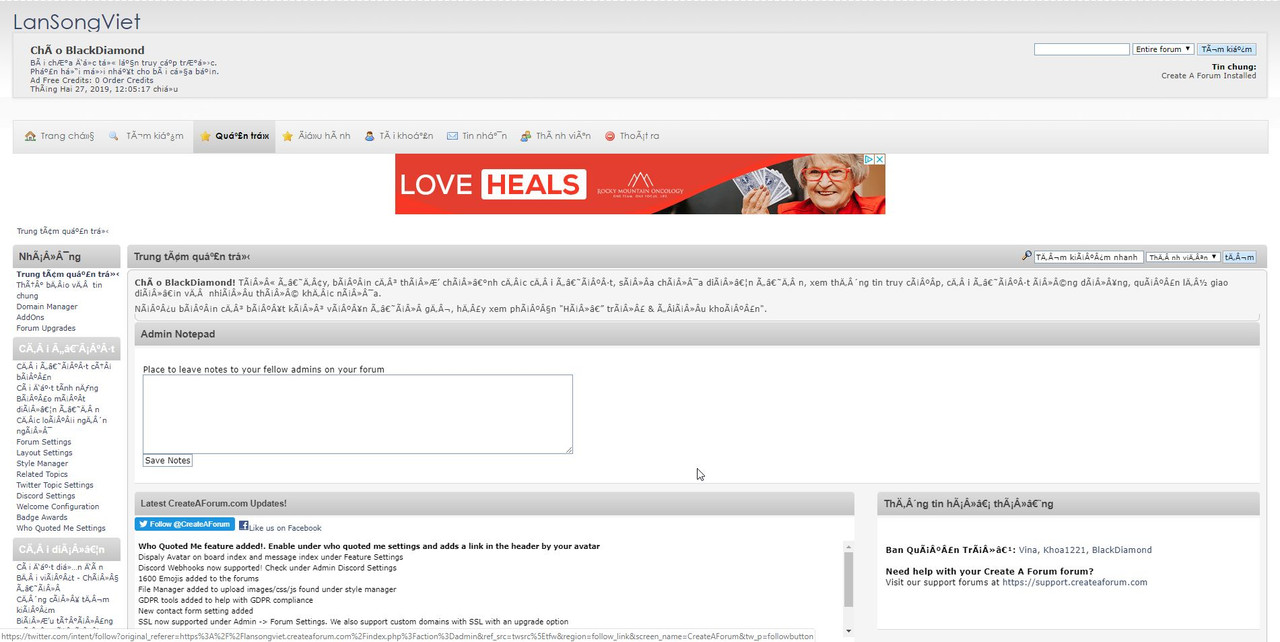Open Layout Settings in sidebar
This screenshot has width=1280, height=642.
(x=44, y=453)
